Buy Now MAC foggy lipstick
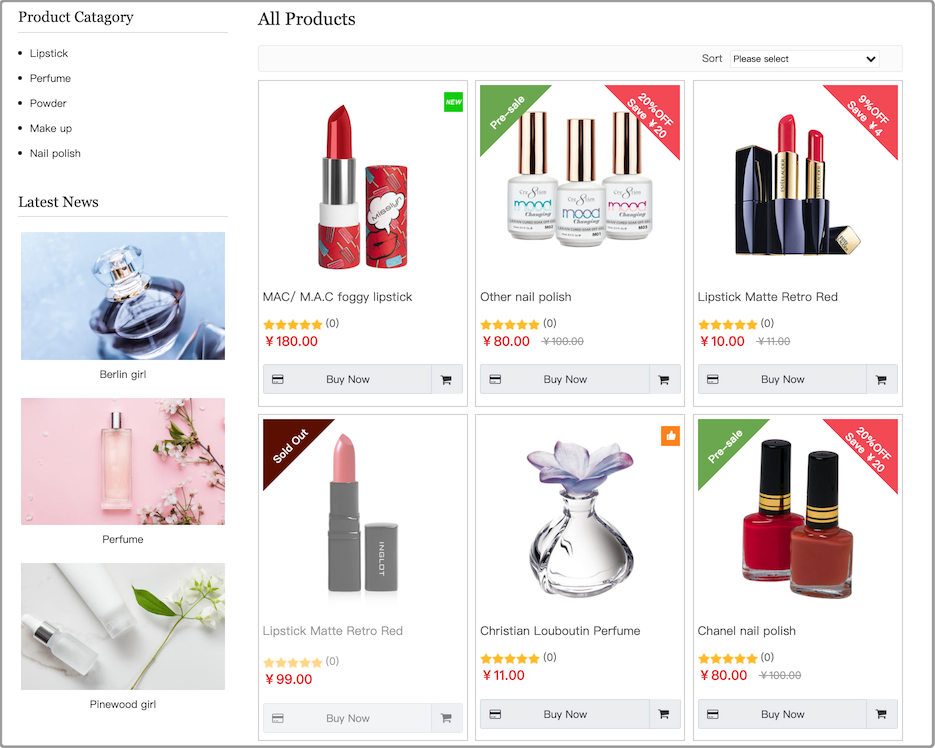The width and height of the screenshot is (935, 748). pyautogui.click(x=347, y=379)
